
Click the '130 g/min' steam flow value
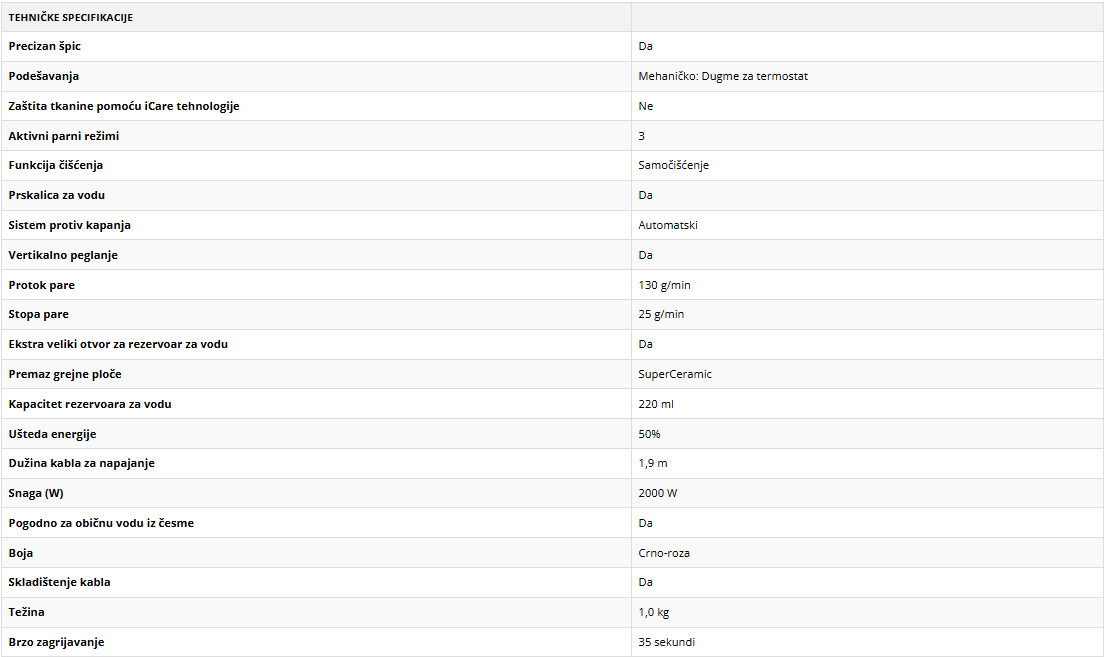(x=664, y=285)
